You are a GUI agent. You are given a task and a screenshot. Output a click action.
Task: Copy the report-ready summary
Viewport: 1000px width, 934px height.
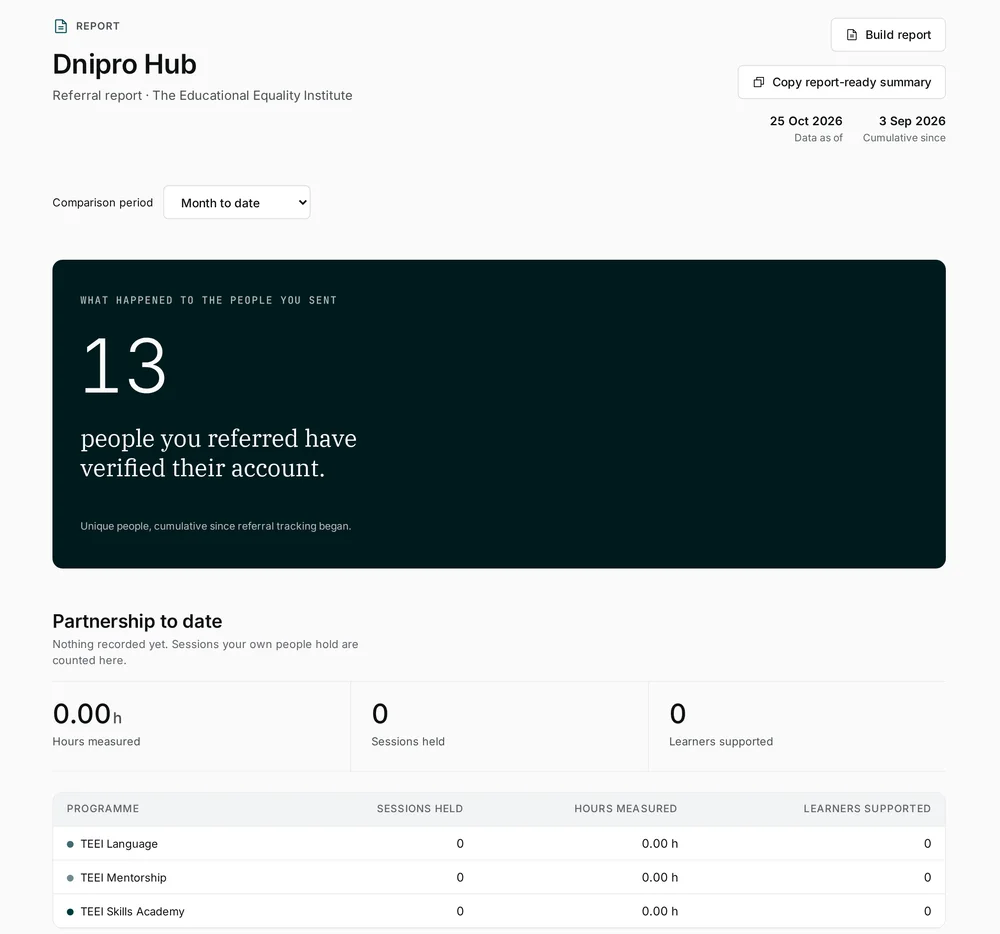841,82
